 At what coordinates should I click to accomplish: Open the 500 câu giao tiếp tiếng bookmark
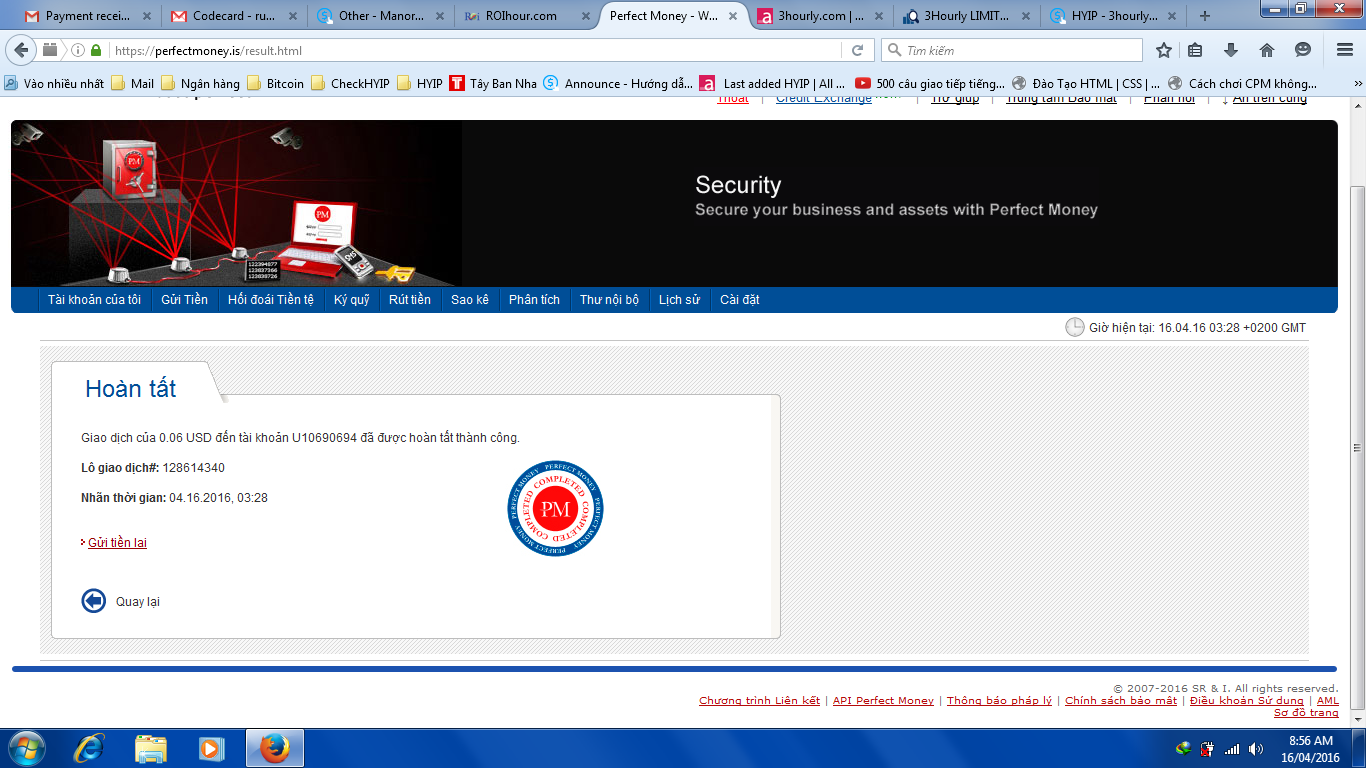[929, 83]
